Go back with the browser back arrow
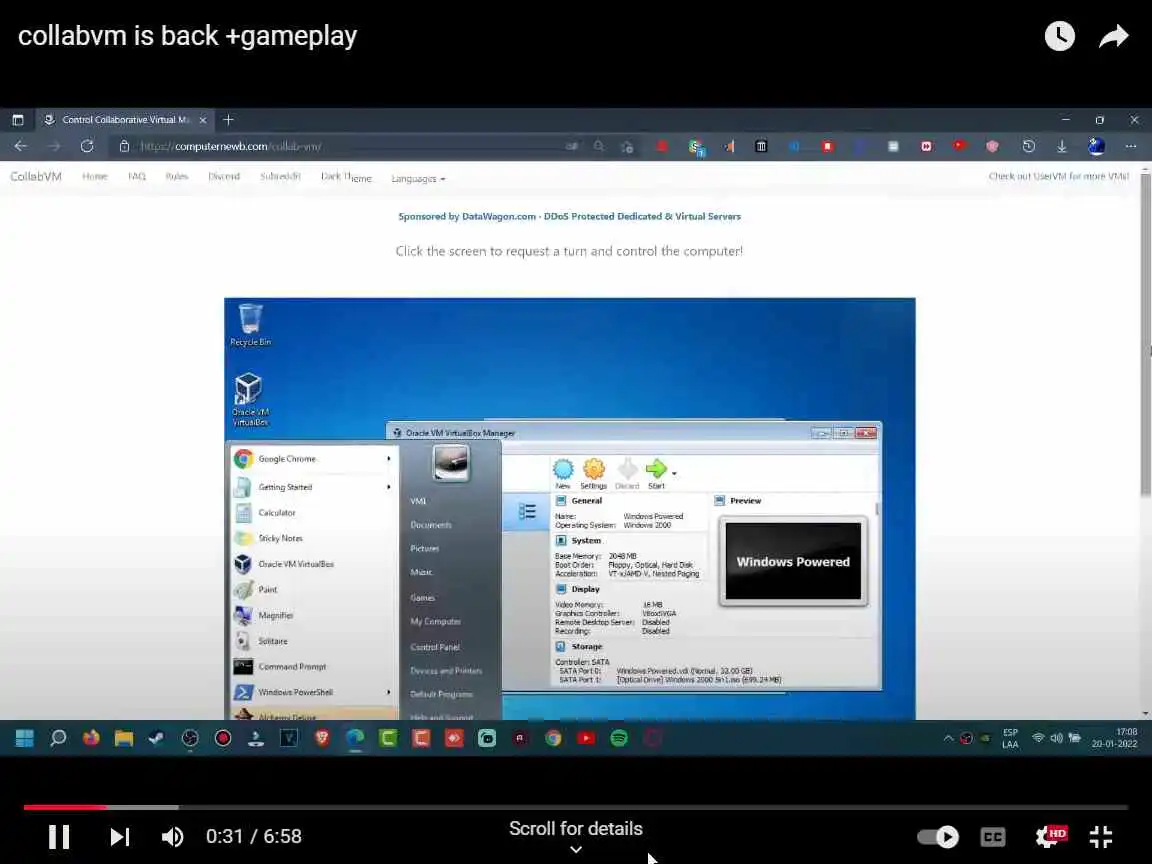This screenshot has height=864, width=1152. click(x=21, y=146)
